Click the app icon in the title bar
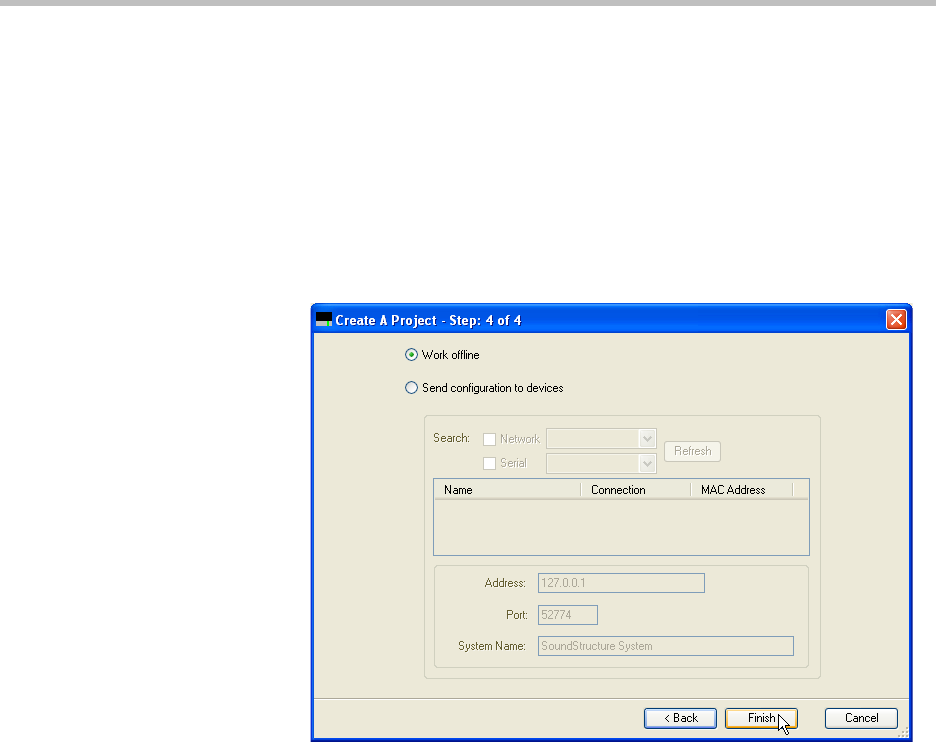This screenshot has width=936, height=742. (x=323, y=320)
